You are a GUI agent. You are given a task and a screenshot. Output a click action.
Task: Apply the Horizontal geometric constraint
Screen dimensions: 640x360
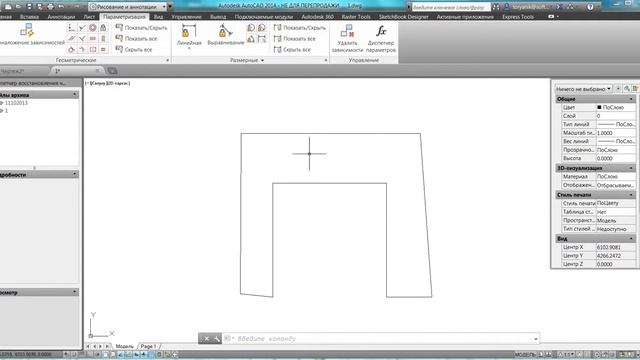[x=93, y=39]
